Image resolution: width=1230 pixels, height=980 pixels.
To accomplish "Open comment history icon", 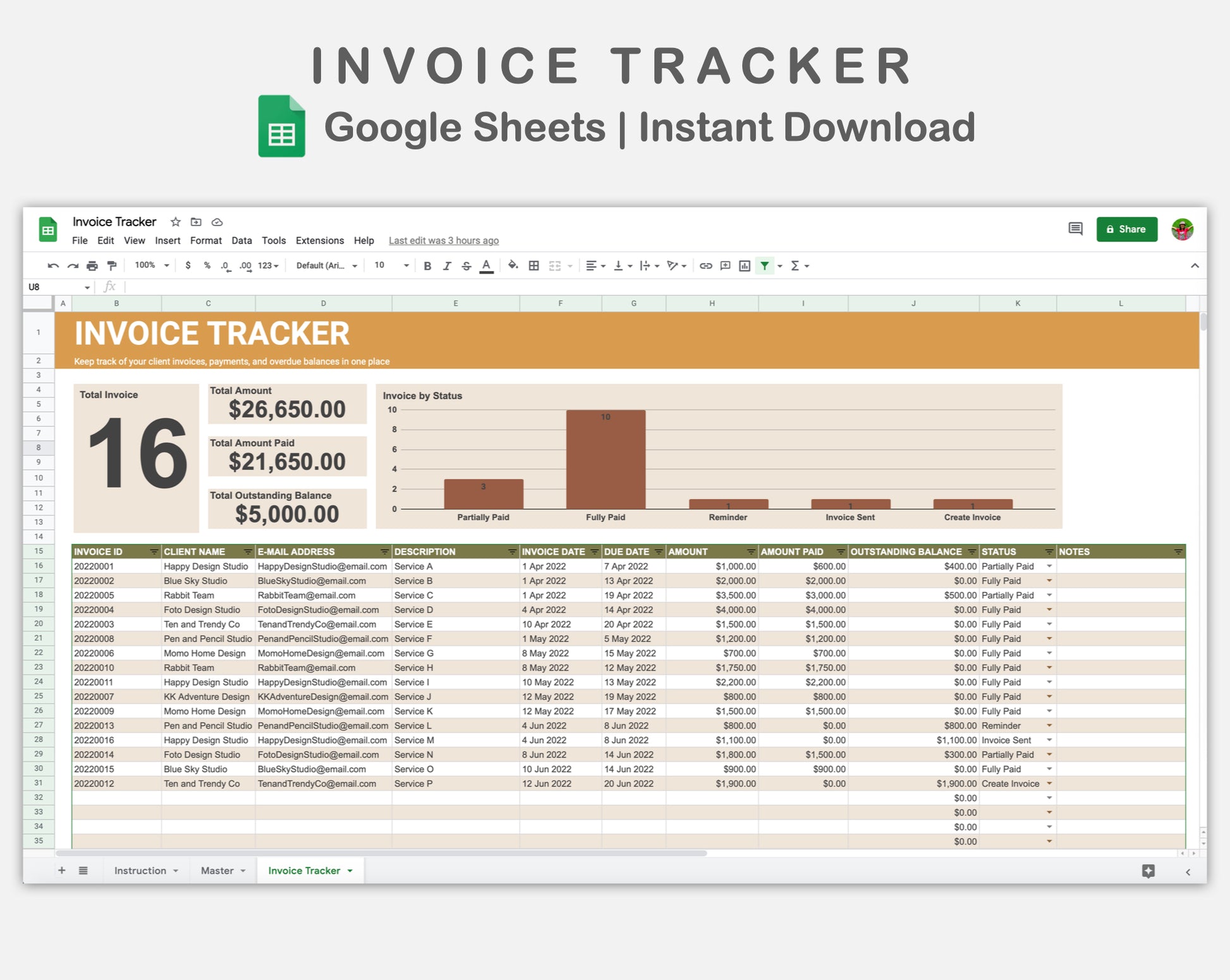I will [1075, 229].
